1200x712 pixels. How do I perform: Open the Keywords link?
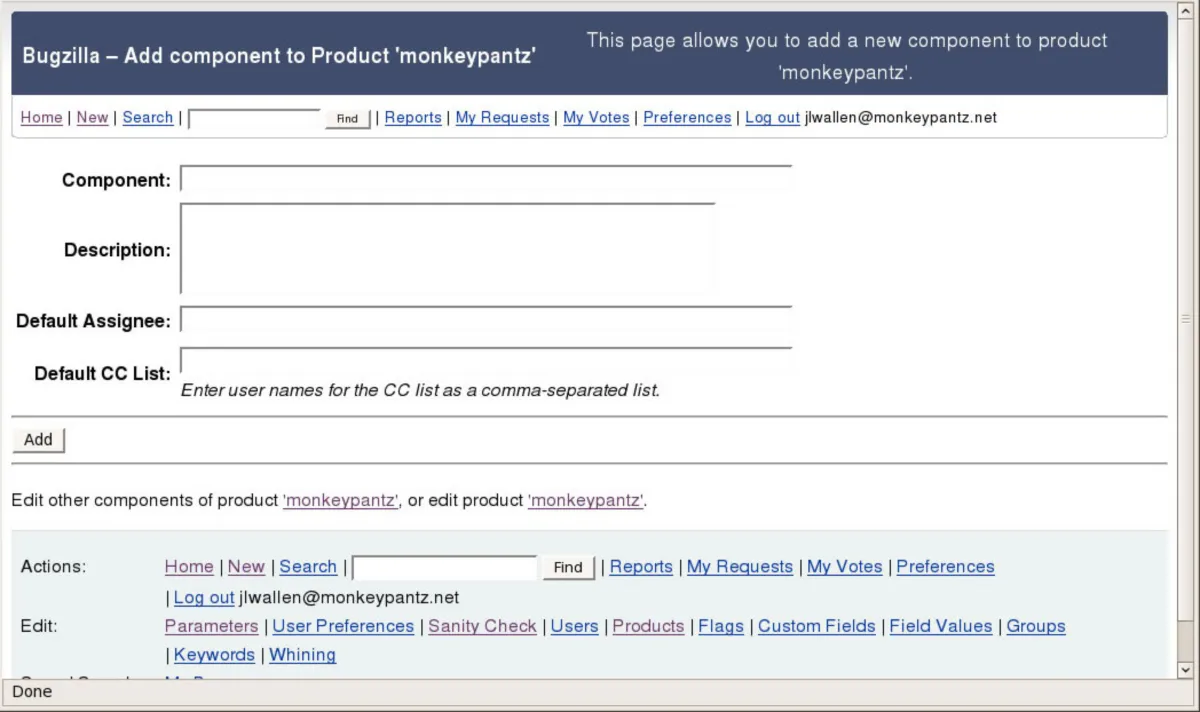[x=214, y=655]
